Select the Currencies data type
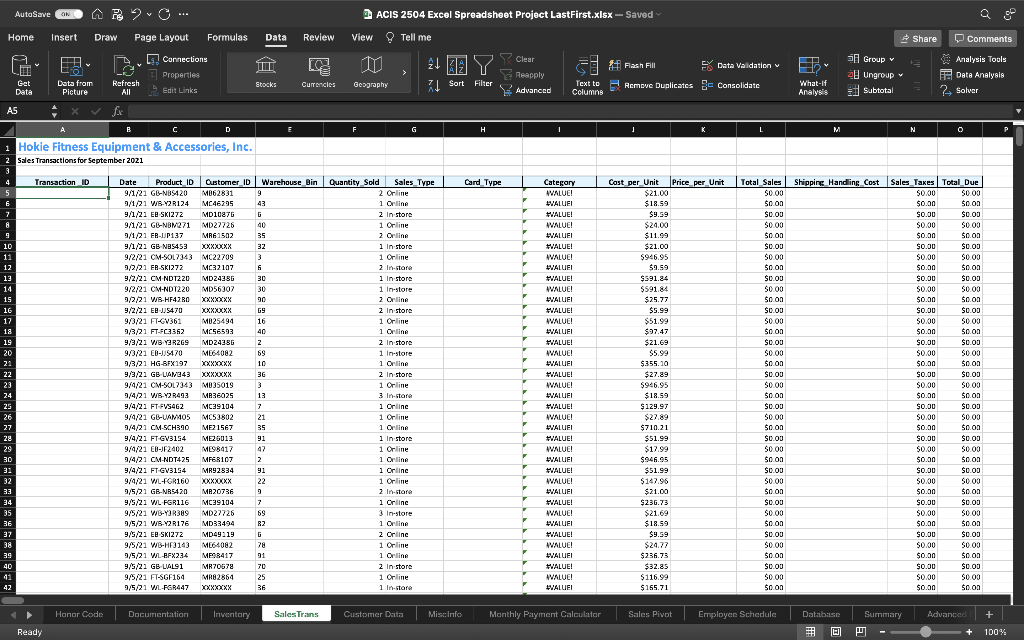 pos(319,70)
